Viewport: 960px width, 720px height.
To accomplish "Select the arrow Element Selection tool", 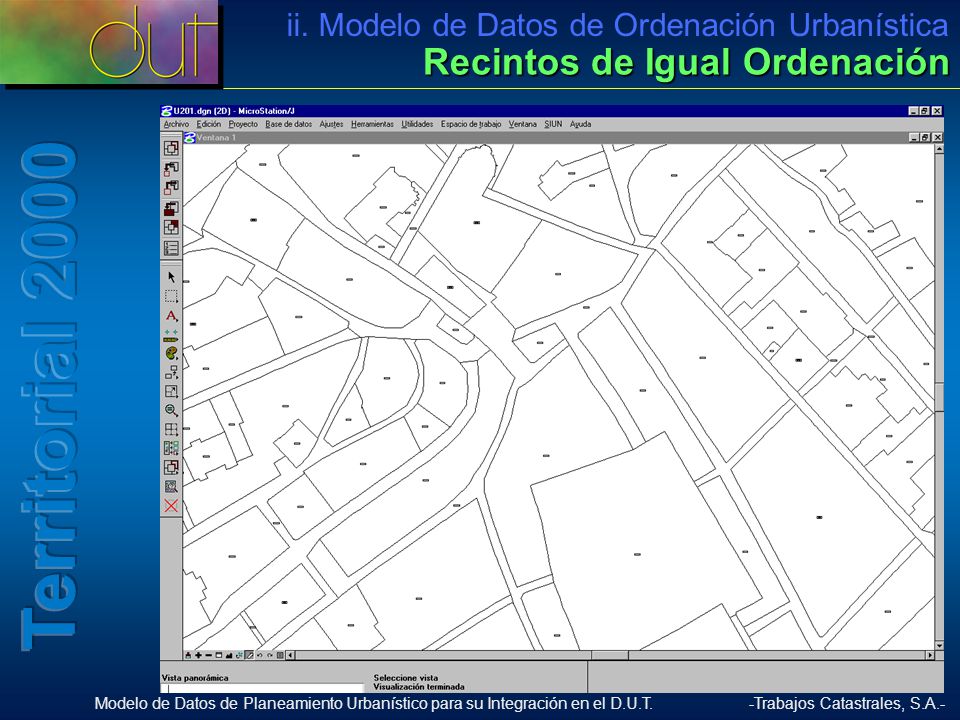I will pyautogui.click(x=171, y=277).
